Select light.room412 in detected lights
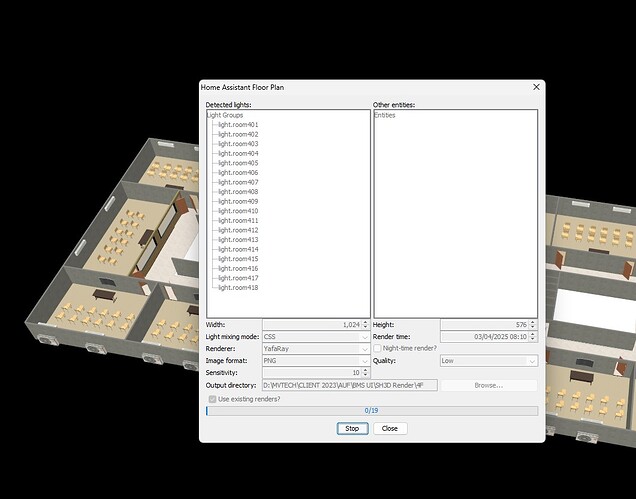The width and height of the screenshot is (636, 499). 238,230
